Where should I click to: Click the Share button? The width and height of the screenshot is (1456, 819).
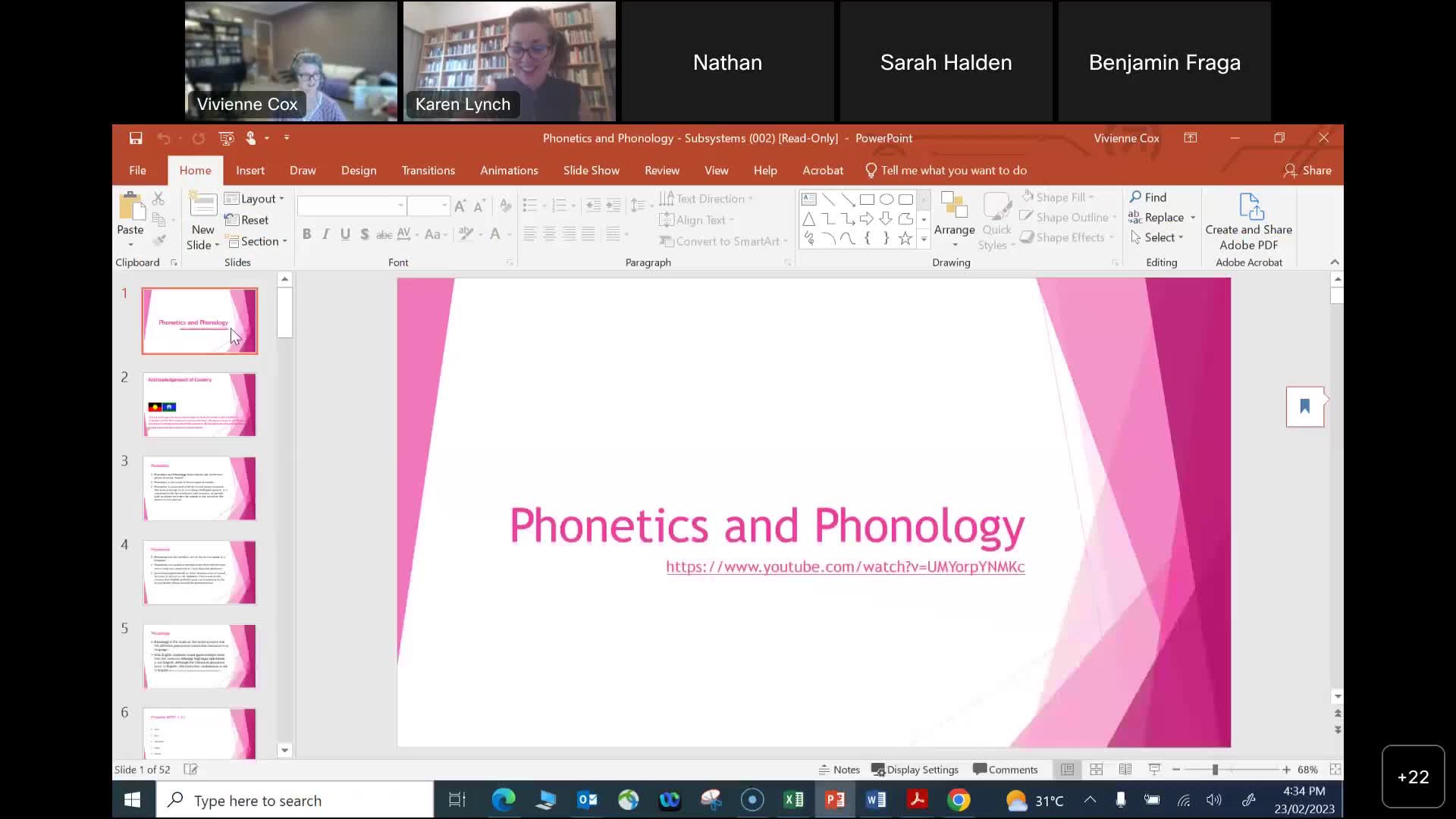click(1309, 171)
